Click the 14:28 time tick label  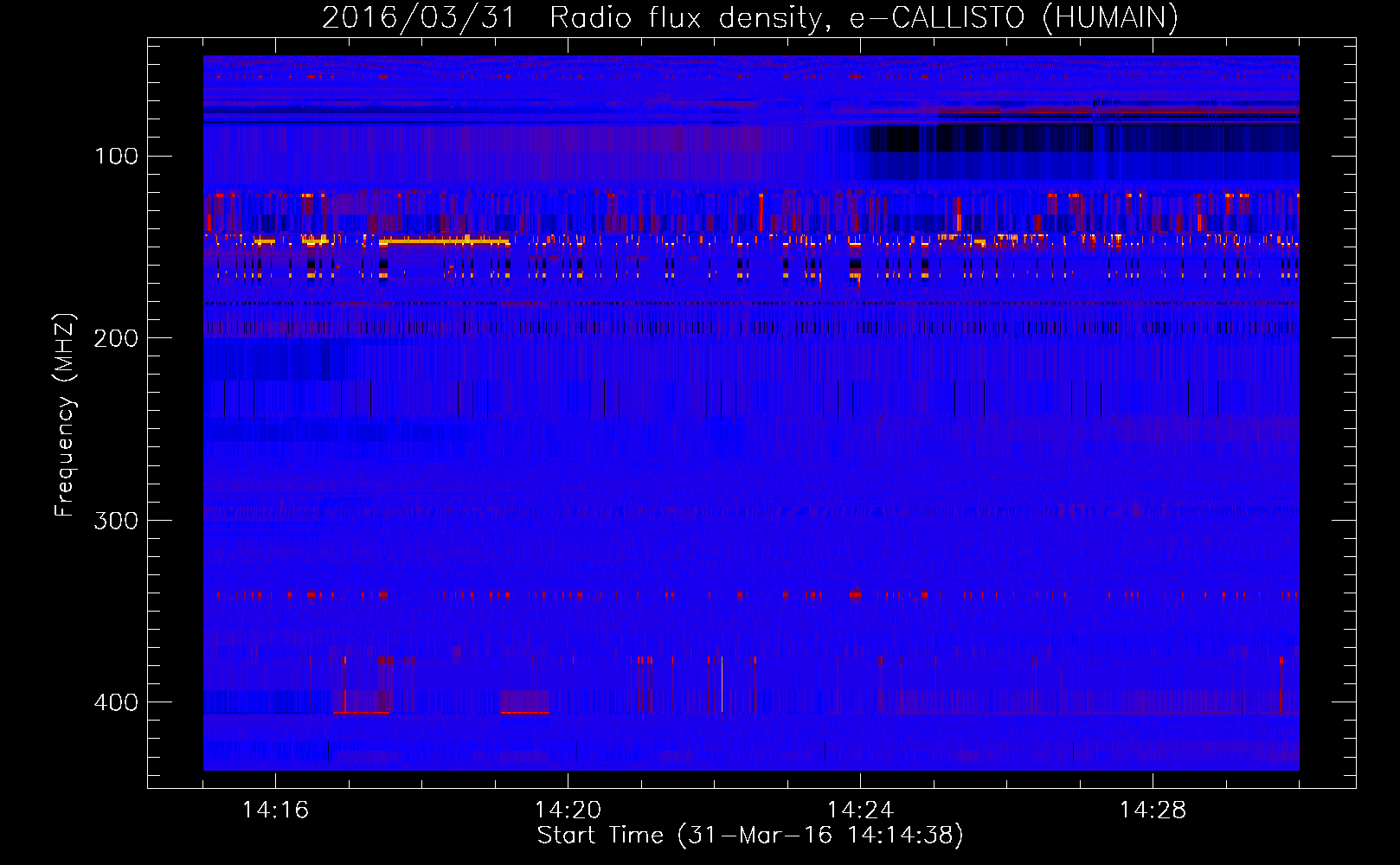pyautogui.click(x=1153, y=811)
